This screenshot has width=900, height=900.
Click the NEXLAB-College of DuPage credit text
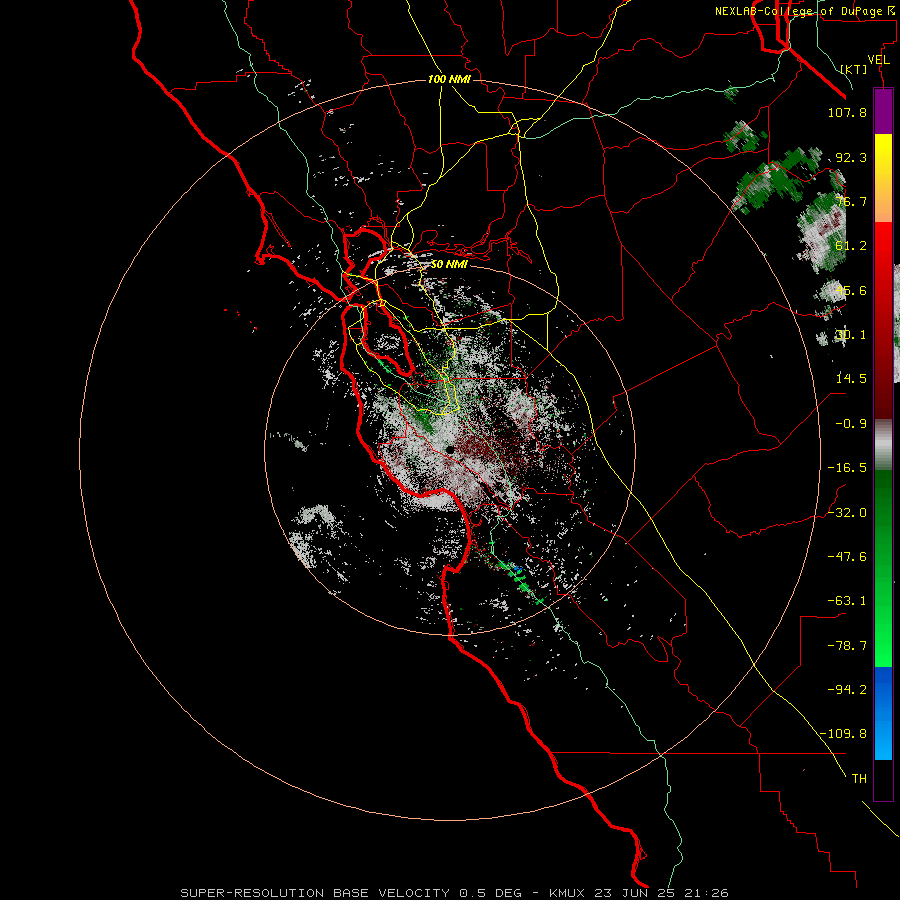[807, 11]
